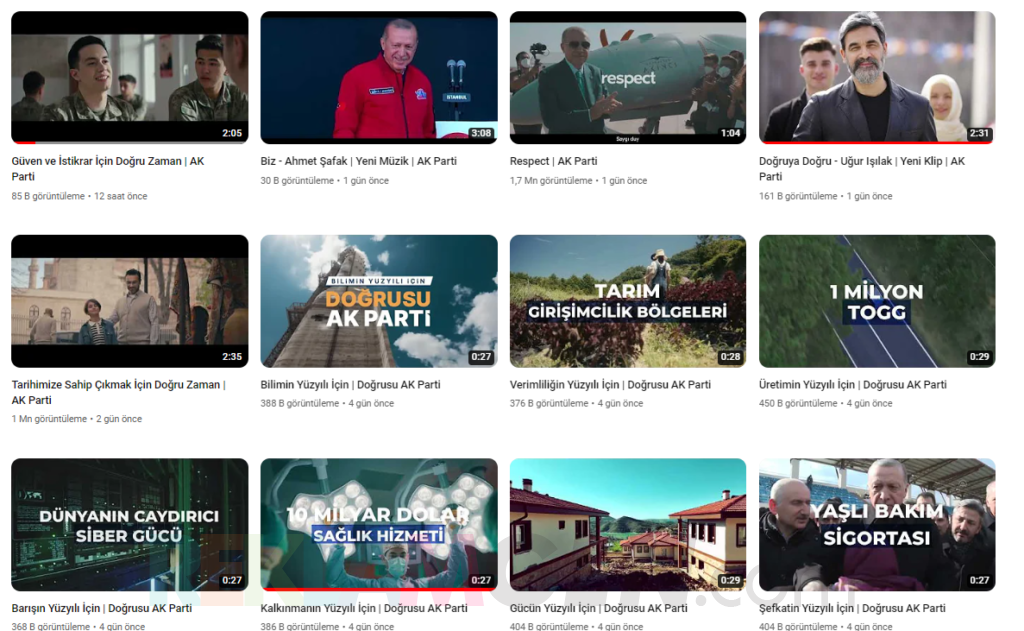Screen dimensions: 1024x631
Task: Play the 2:35 video with the walking couple
Action: pyautogui.click(x=129, y=301)
